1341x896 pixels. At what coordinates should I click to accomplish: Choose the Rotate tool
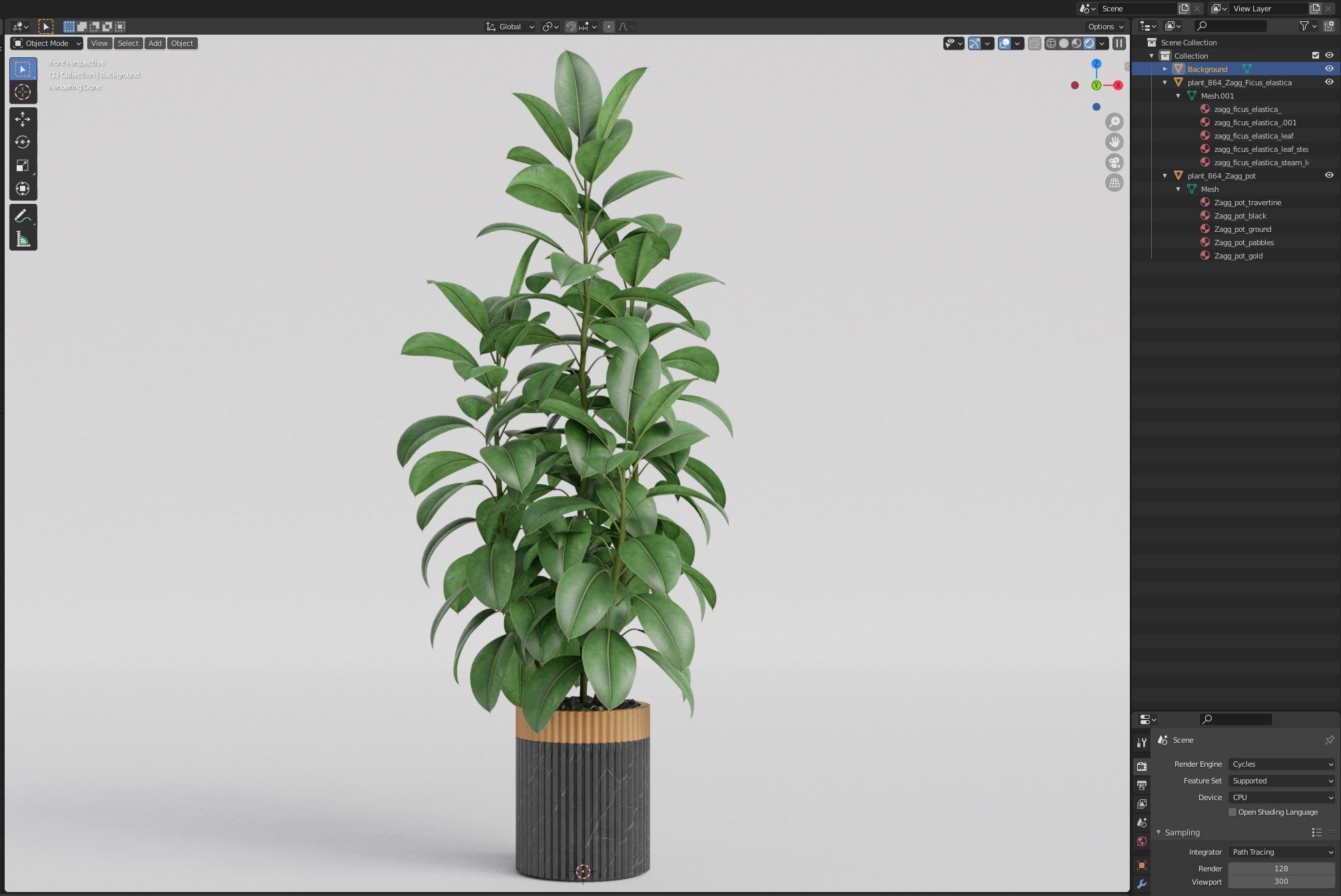(23, 142)
